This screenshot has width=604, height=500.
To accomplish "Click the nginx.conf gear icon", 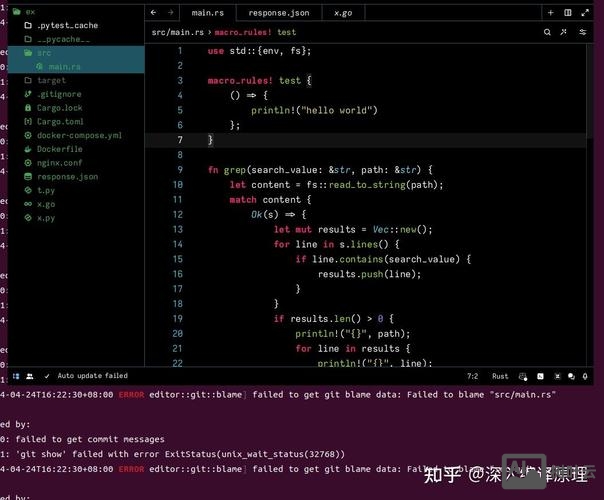I will click(x=28, y=163).
